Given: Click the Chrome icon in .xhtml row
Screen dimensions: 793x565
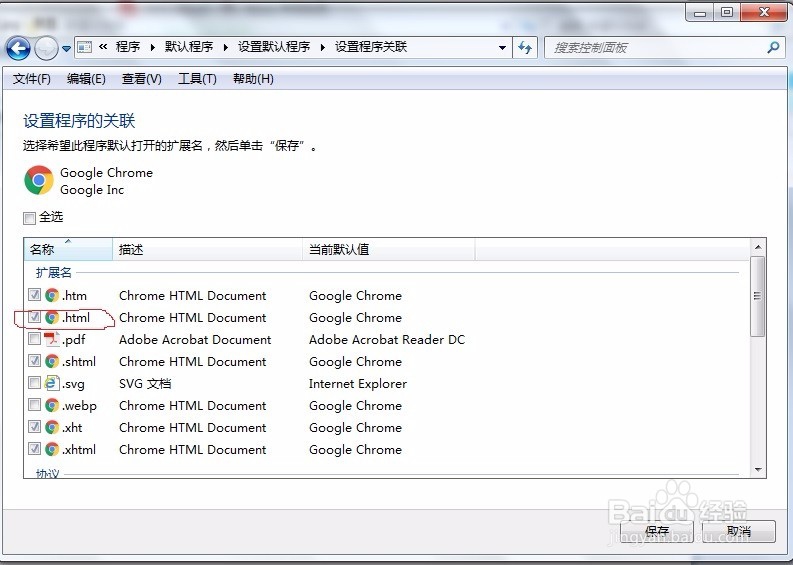Looking at the screenshot, I should 52,449.
